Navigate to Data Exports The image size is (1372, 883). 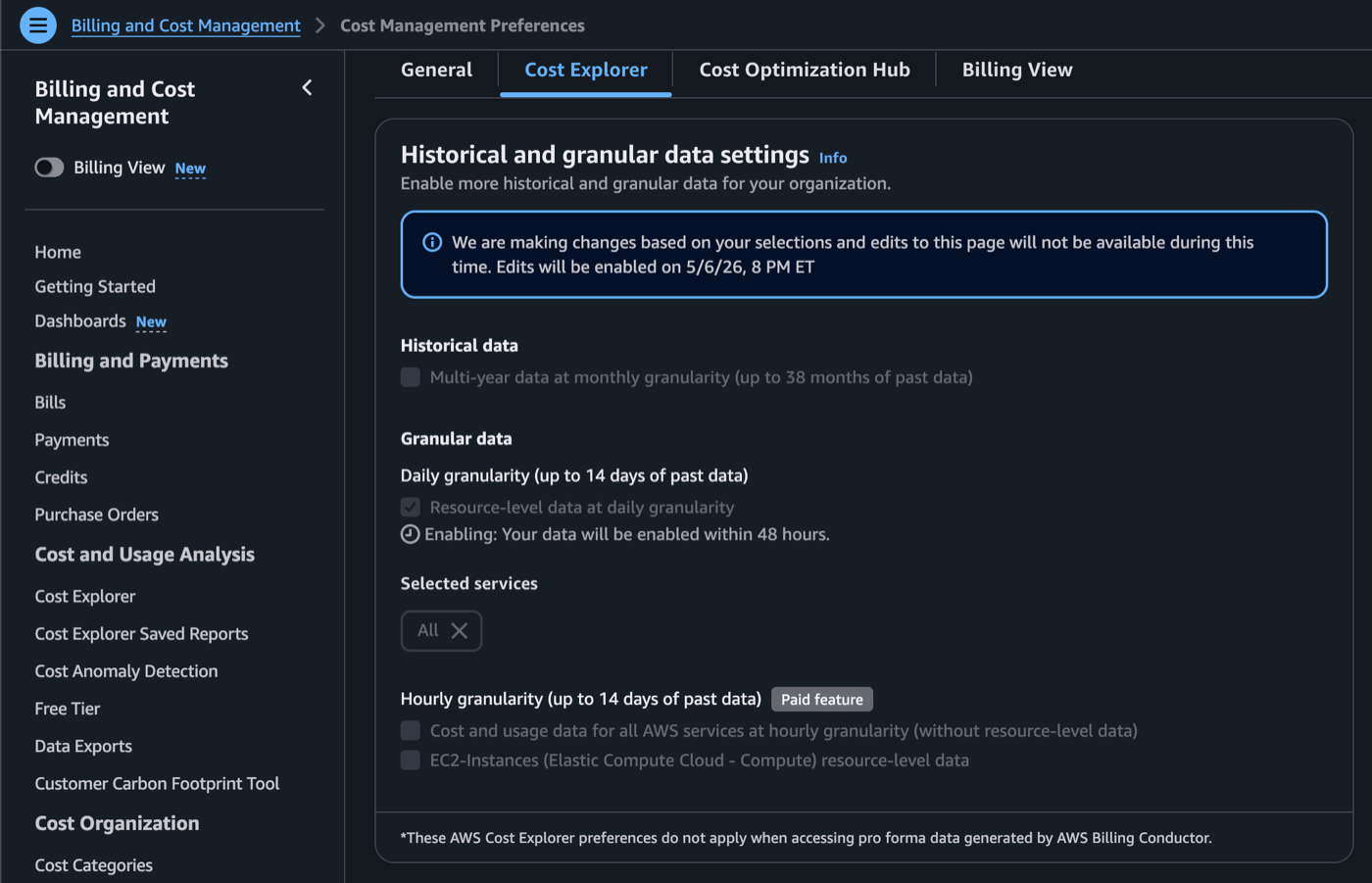(83, 747)
